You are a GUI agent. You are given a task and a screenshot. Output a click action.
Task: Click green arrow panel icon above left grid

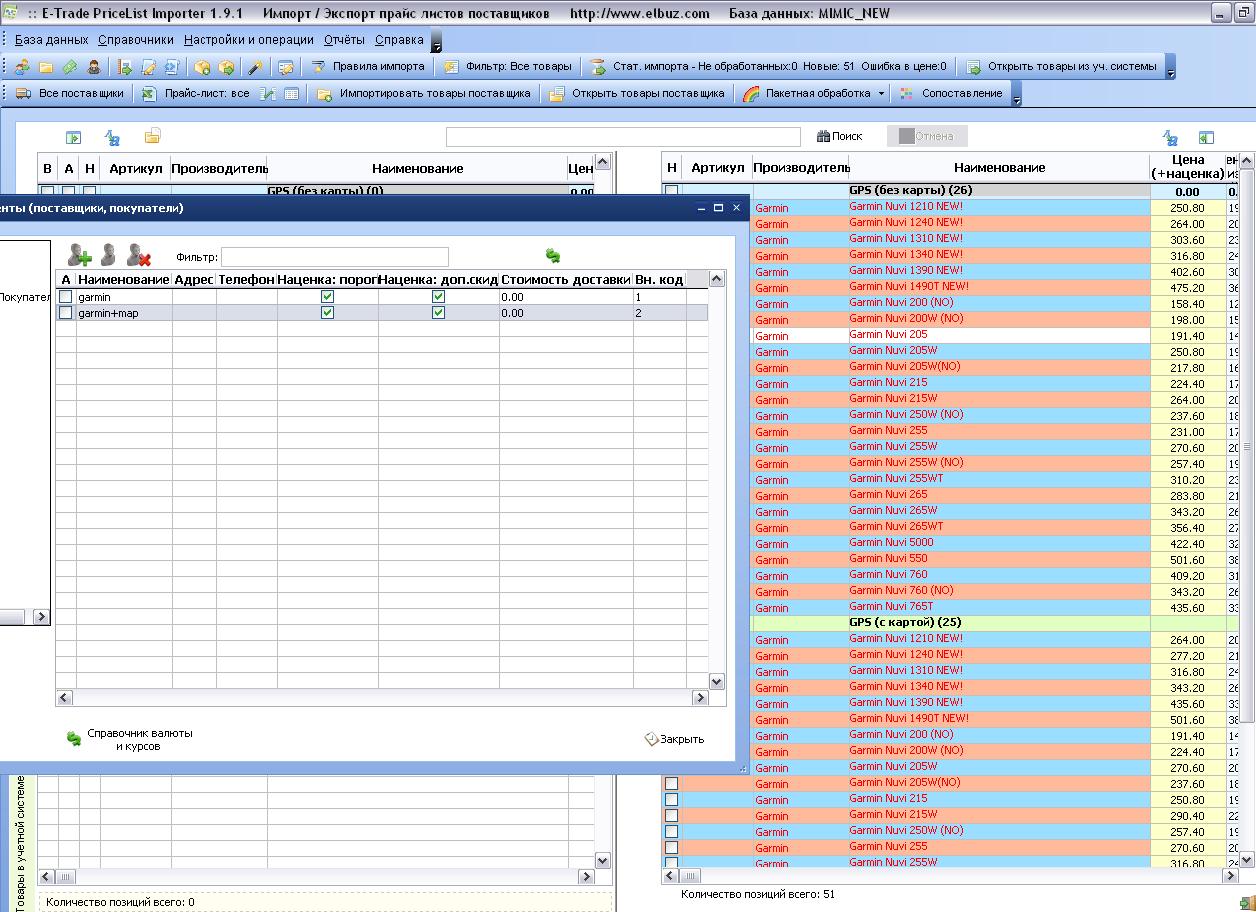coord(73,137)
